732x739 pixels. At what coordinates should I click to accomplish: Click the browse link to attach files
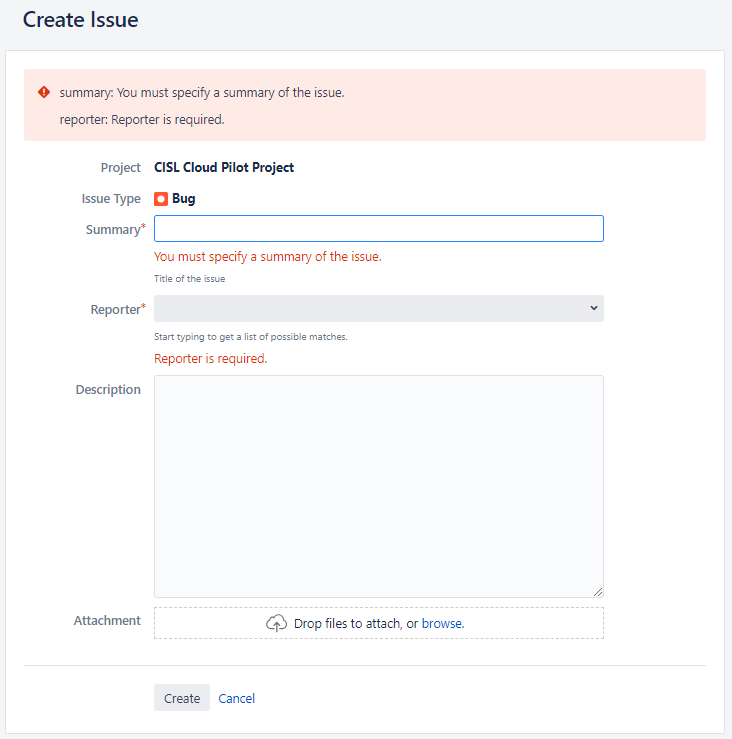[441, 623]
